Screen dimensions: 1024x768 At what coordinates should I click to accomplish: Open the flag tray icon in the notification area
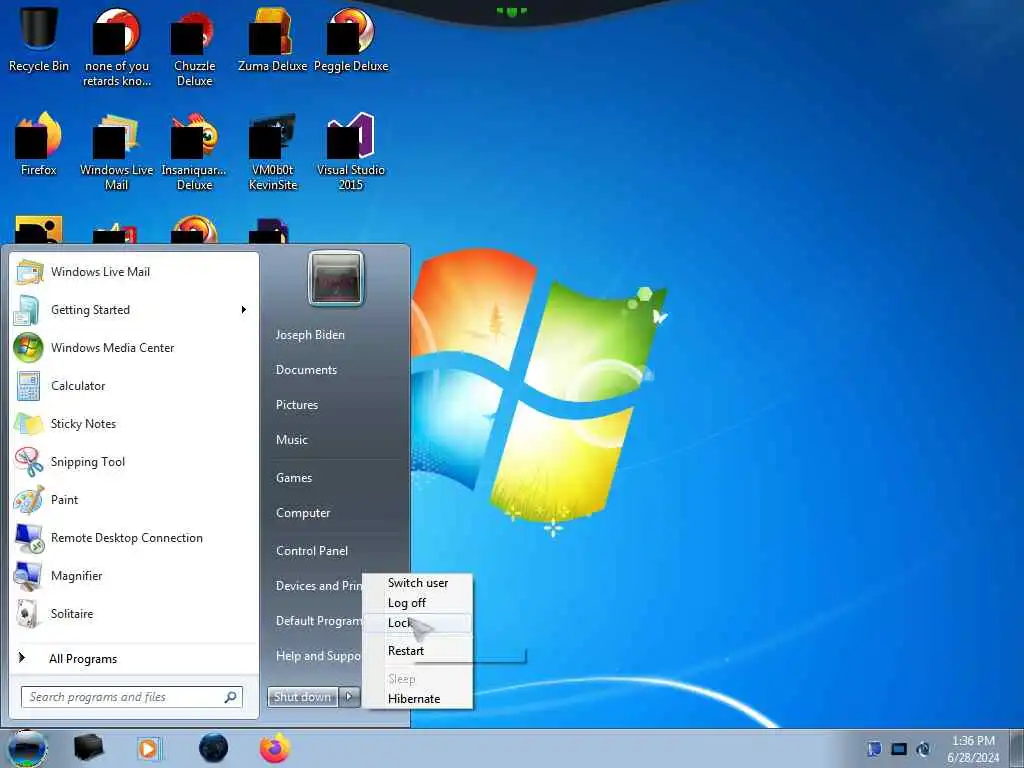click(x=874, y=748)
